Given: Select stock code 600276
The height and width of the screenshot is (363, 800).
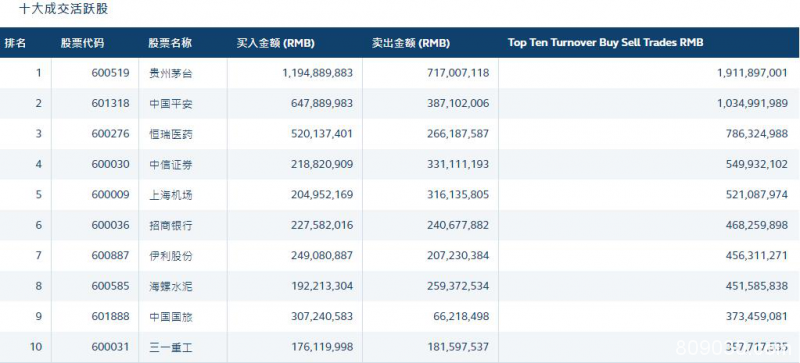Looking at the screenshot, I should pyautogui.click(x=111, y=134).
